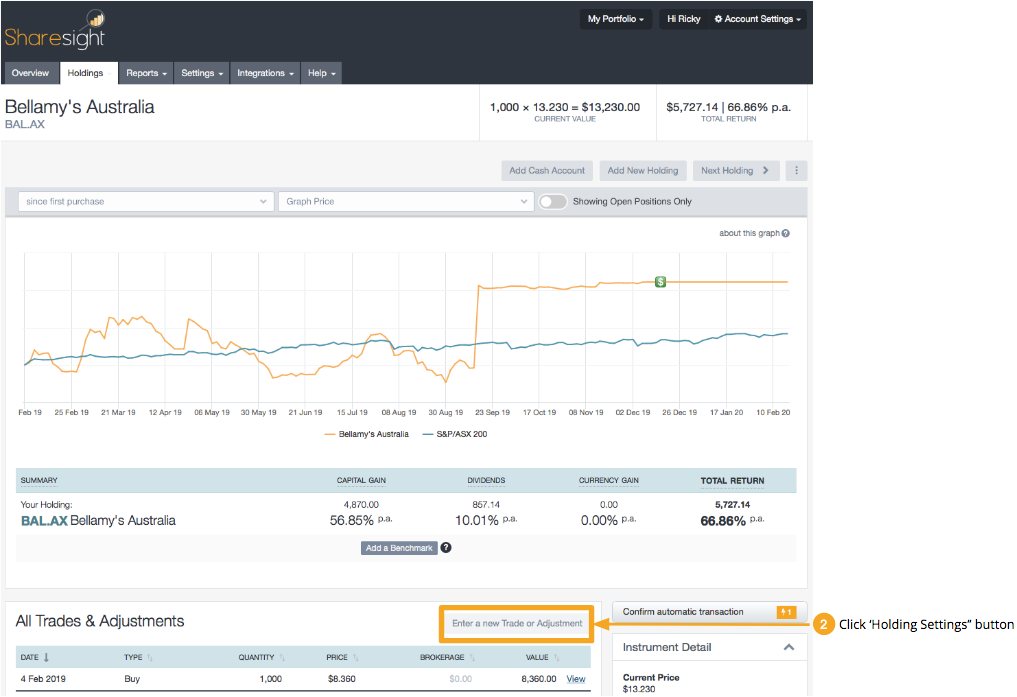The height and width of the screenshot is (697, 1017).
Task: Click the filter icon on the Type column
Action: tap(151, 656)
